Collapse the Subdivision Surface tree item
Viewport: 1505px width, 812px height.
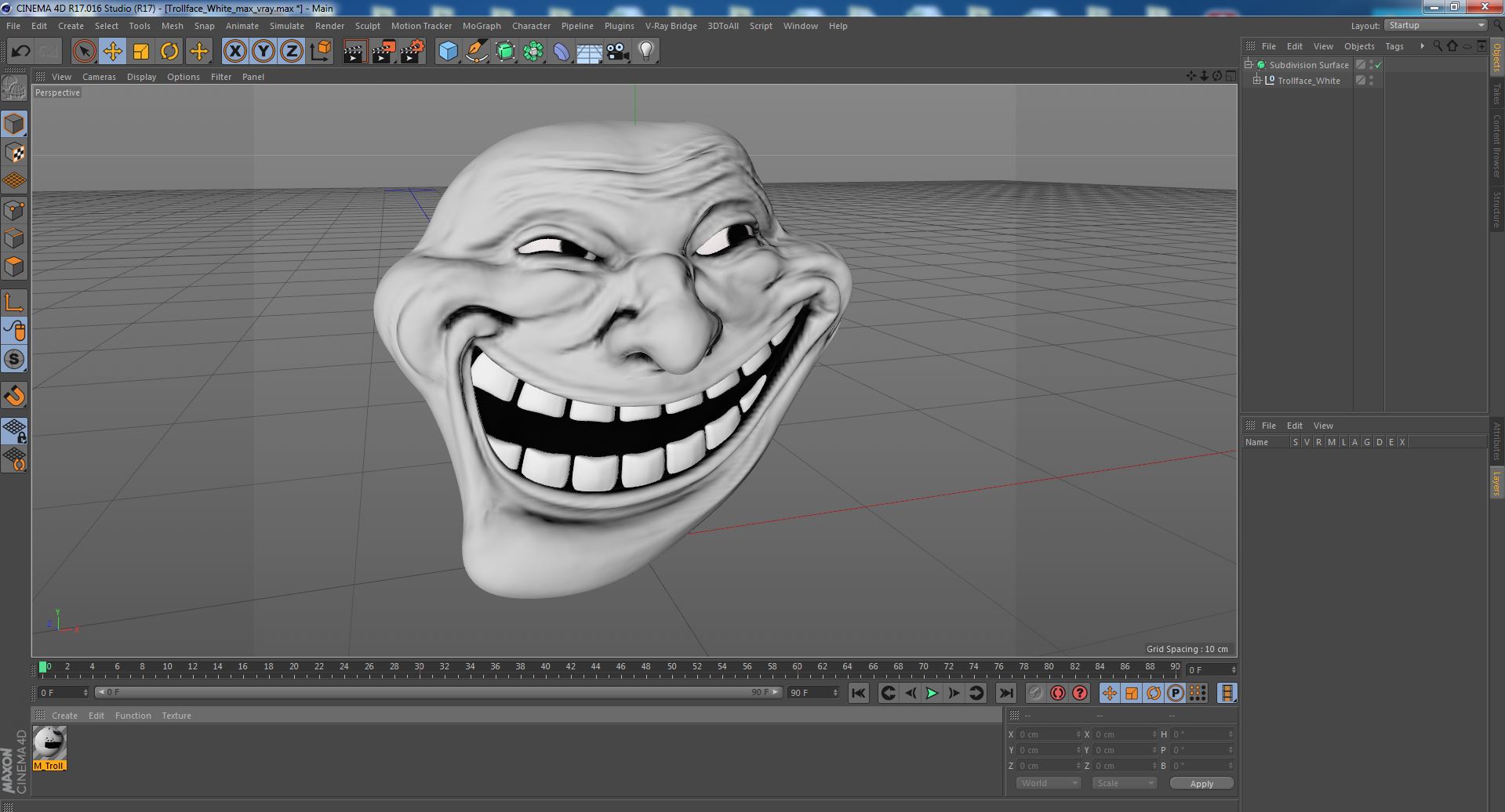(x=1249, y=65)
